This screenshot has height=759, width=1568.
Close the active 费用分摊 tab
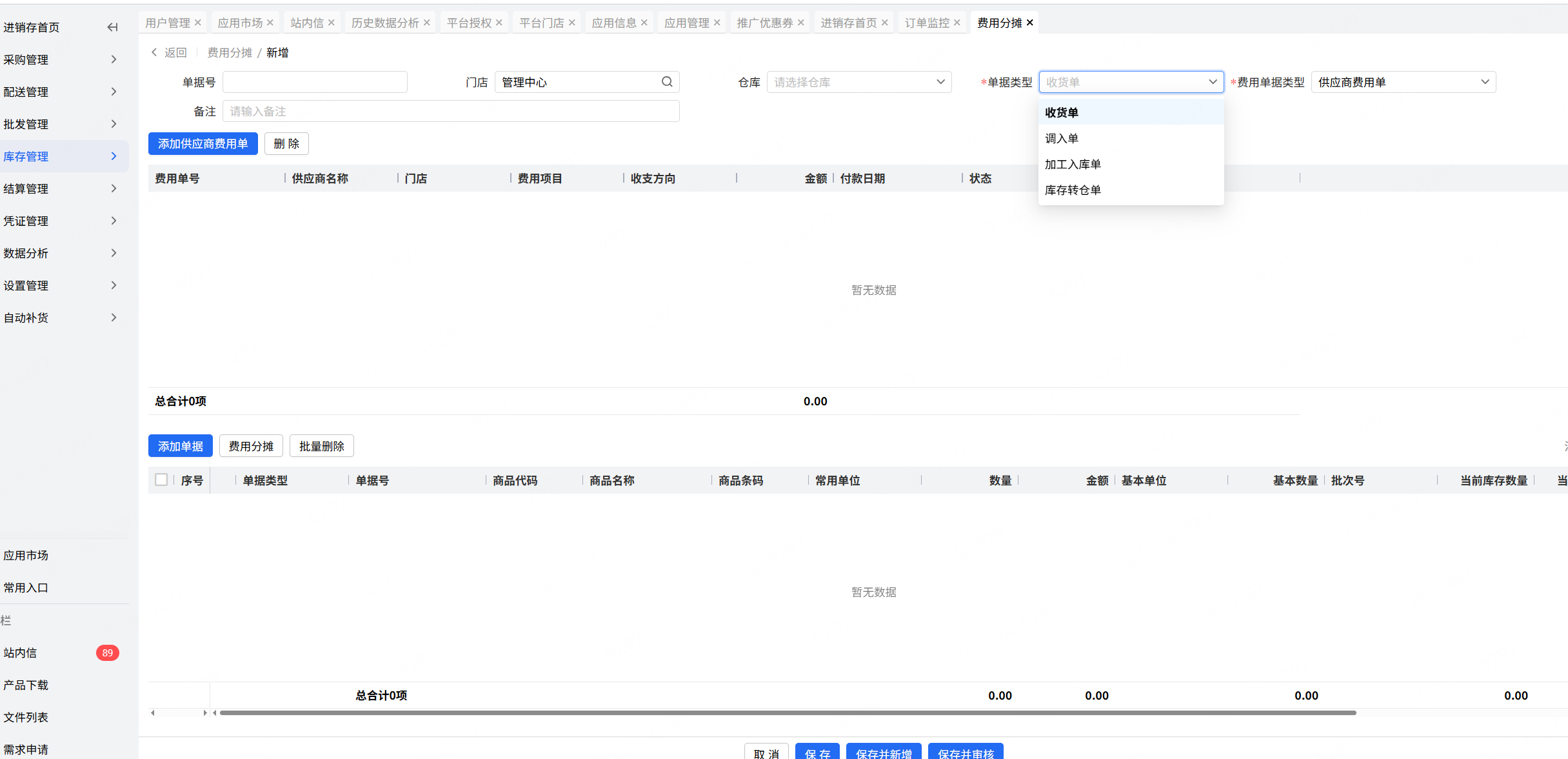(1030, 23)
